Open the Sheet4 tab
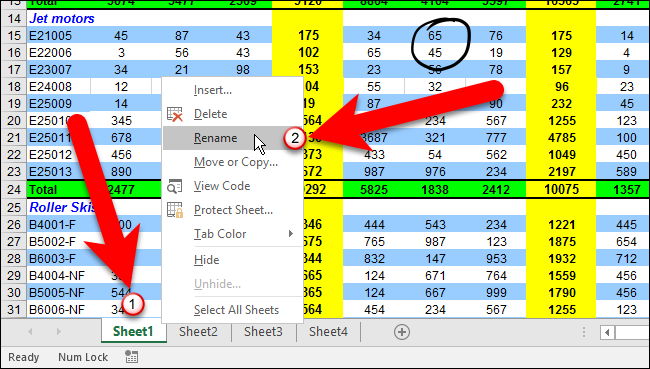Viewport: 650px width, 369px height. click(x=328, y=332)
